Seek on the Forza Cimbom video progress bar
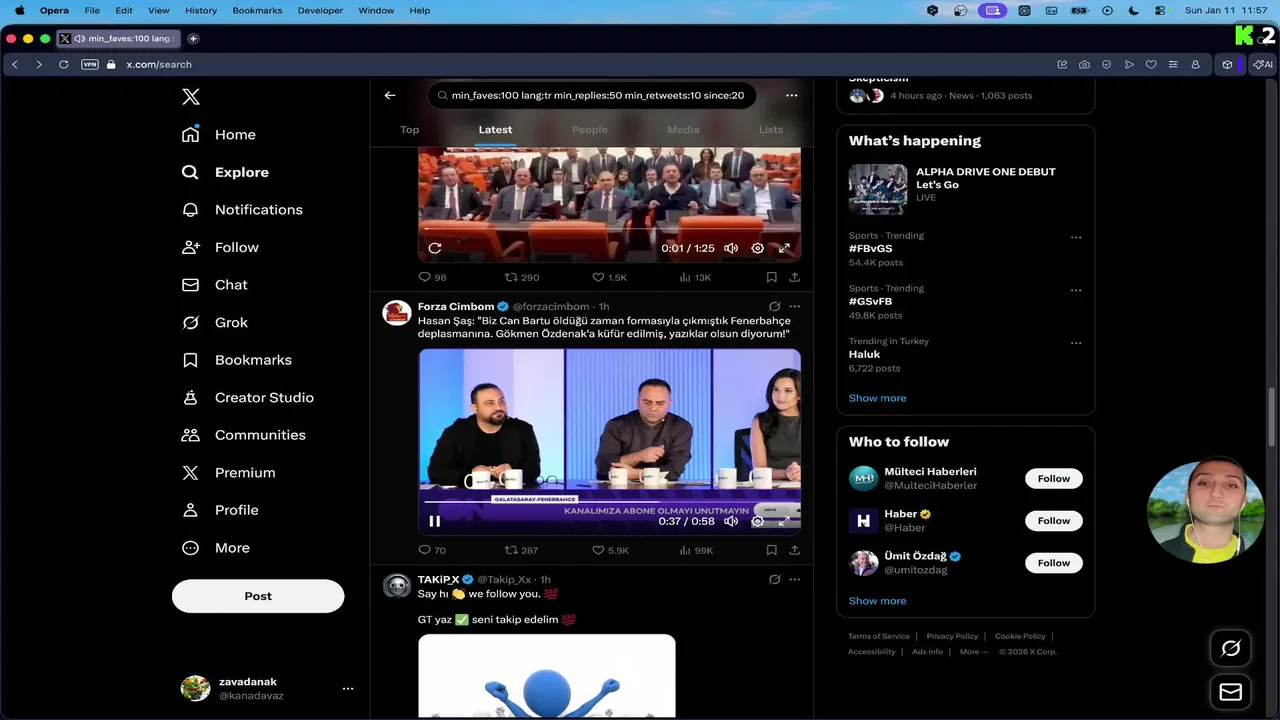This screenshot has height=720, width=1280. pos(609,501)
